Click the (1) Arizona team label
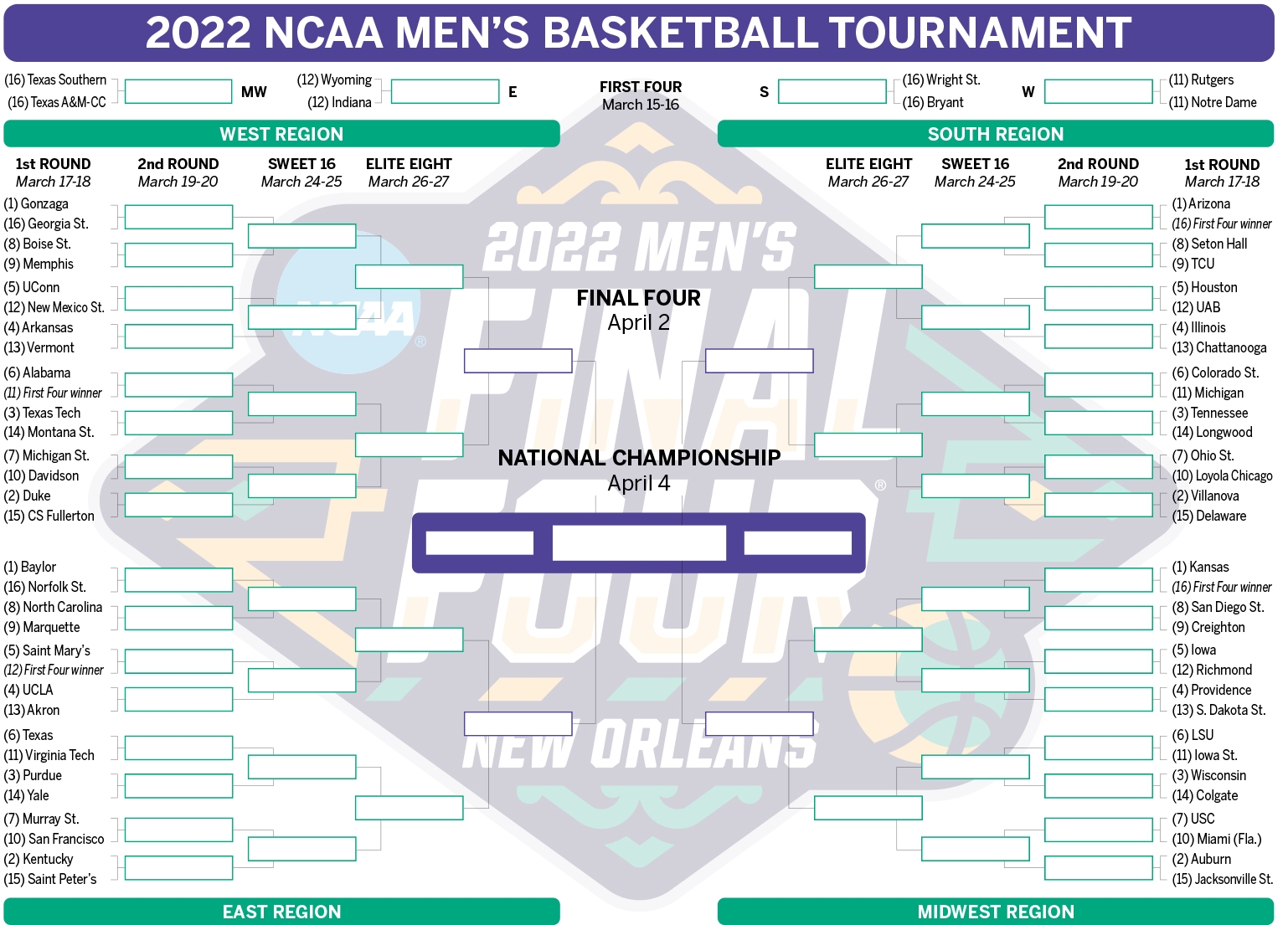The image size is (1288, 925). 1201,203
